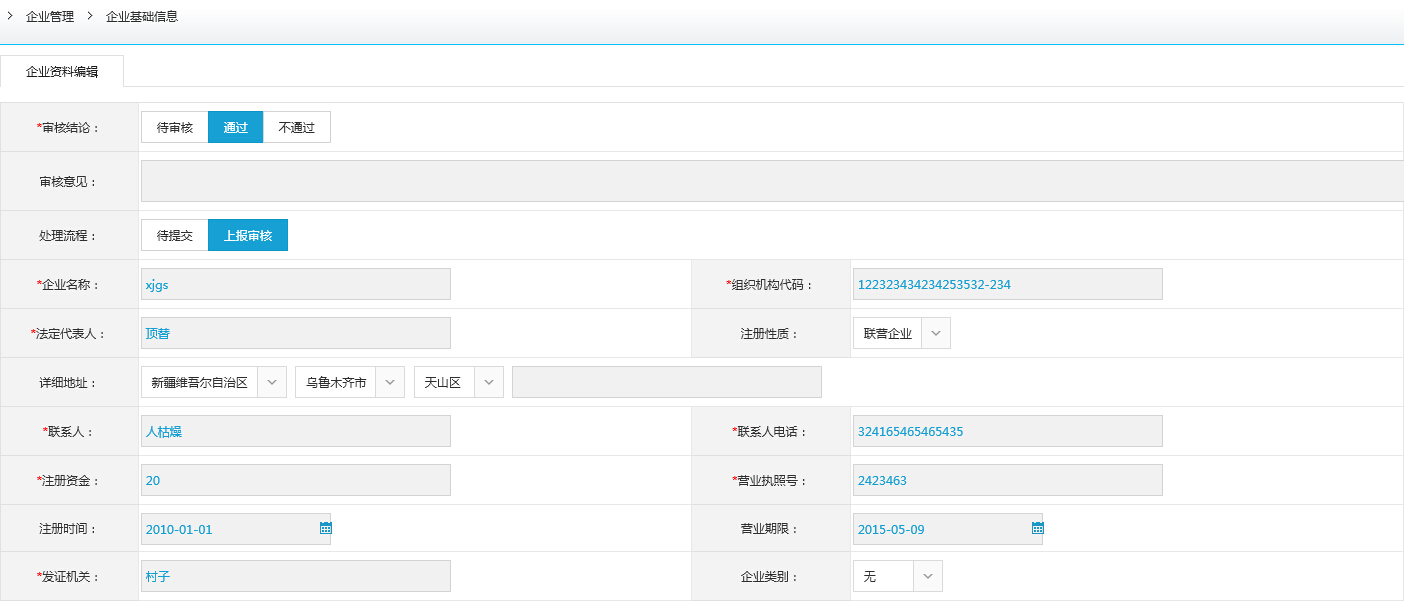Screen dimensions: 1404x604
Task: Choose 上报审核 process flow option
Action: [x=248, y=236]
